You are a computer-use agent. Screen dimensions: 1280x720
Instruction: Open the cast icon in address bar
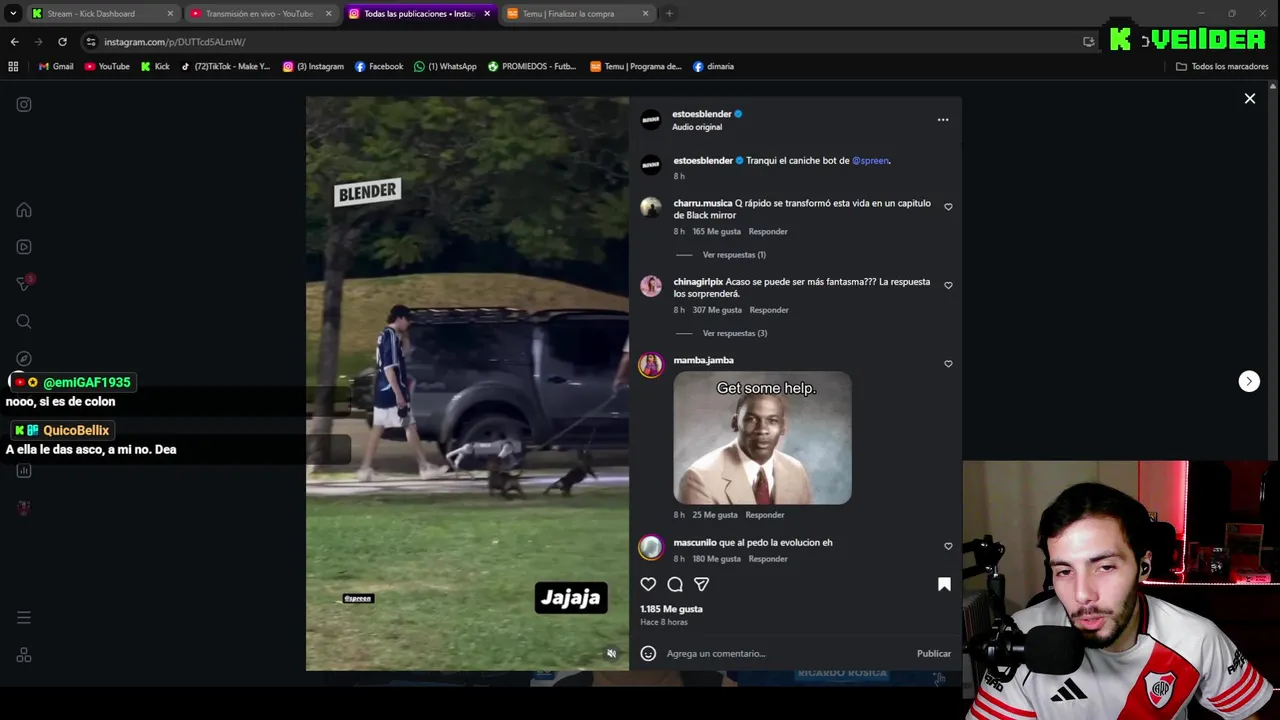(1089, 42)
